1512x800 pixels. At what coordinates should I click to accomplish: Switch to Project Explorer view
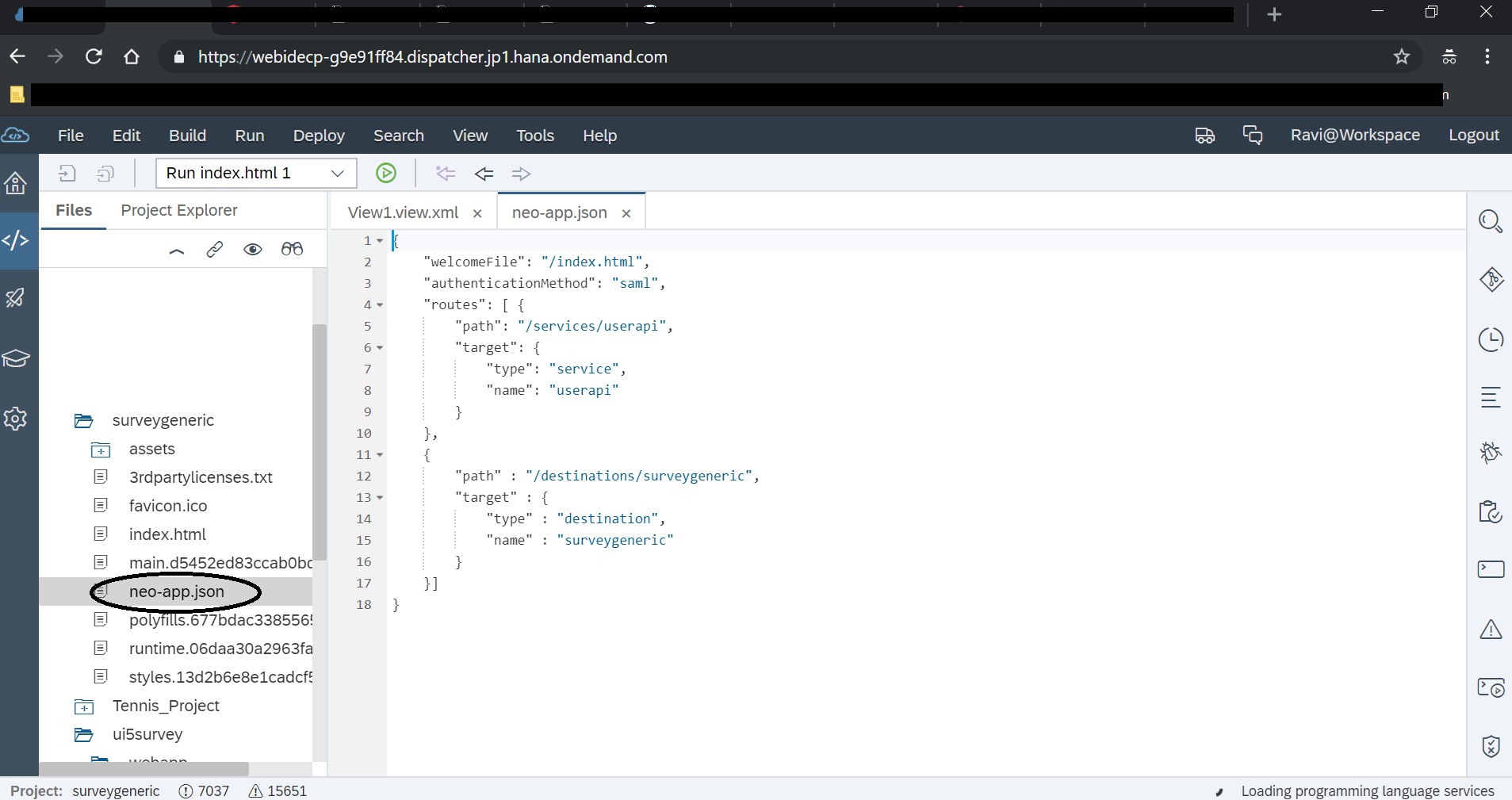pyautogui.click(x=179, y=210)
